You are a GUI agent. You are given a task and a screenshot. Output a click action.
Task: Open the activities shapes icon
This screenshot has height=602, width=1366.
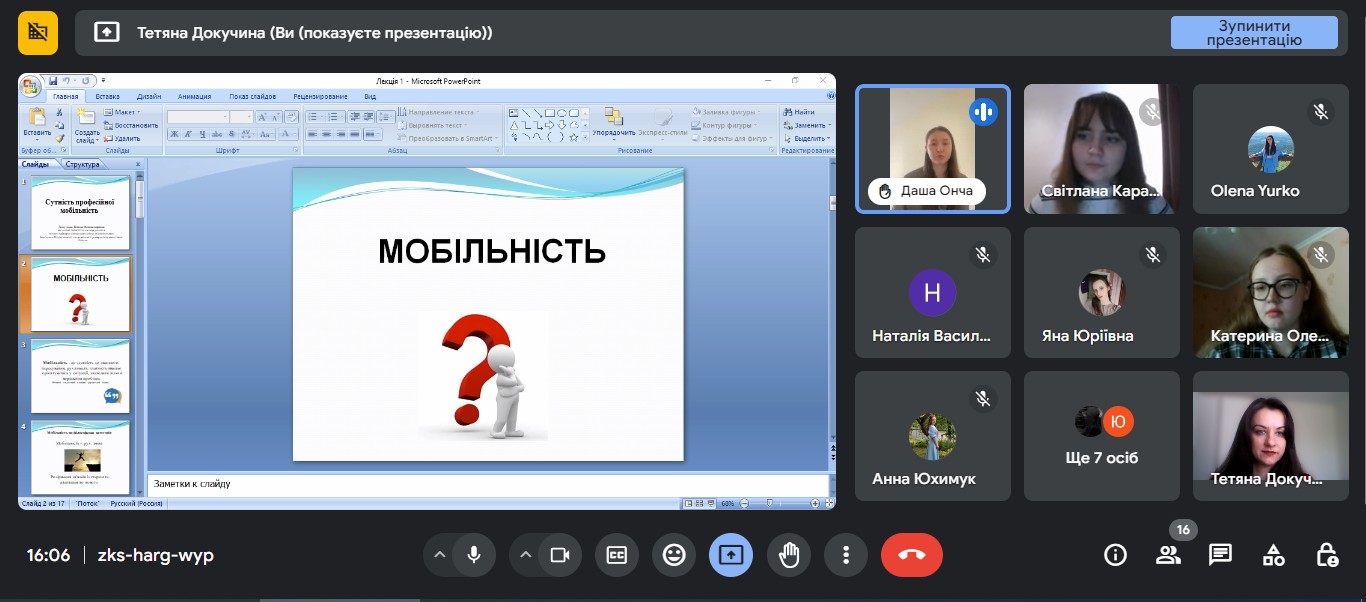[x=1273, y=555]
